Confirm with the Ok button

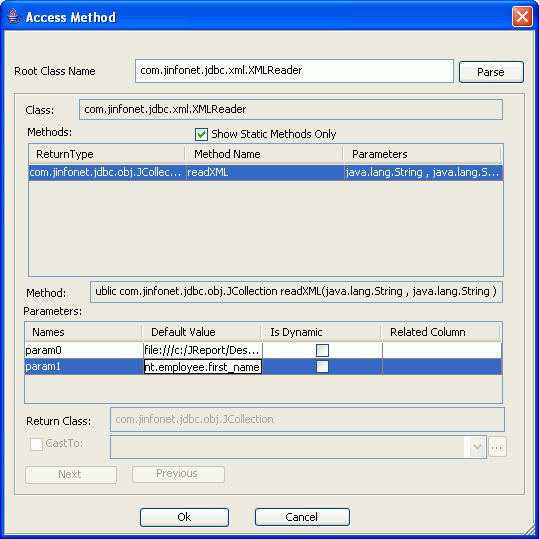pyautogui.click(x=184, y=517)
